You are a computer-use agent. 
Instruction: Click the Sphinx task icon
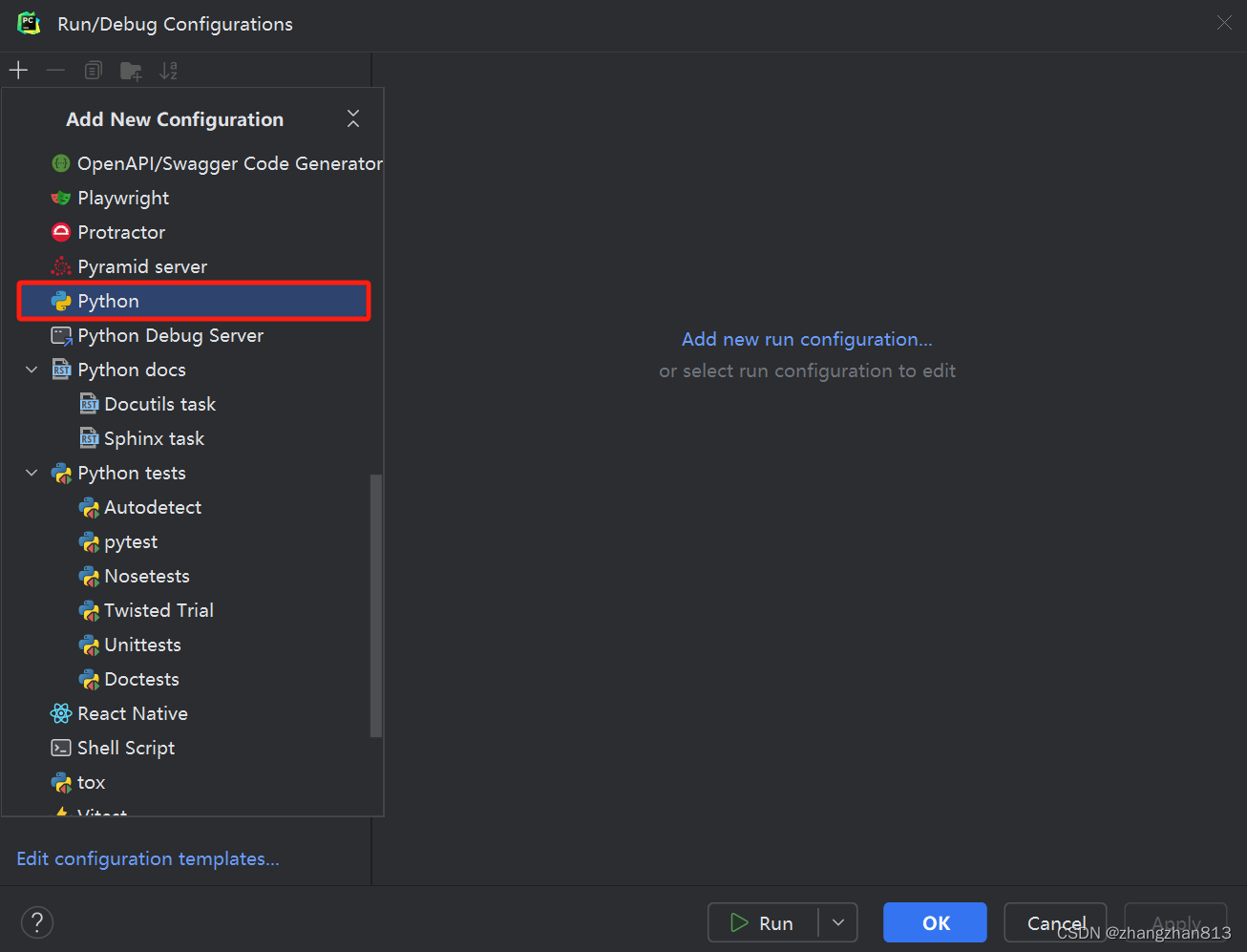coord(89,438)
